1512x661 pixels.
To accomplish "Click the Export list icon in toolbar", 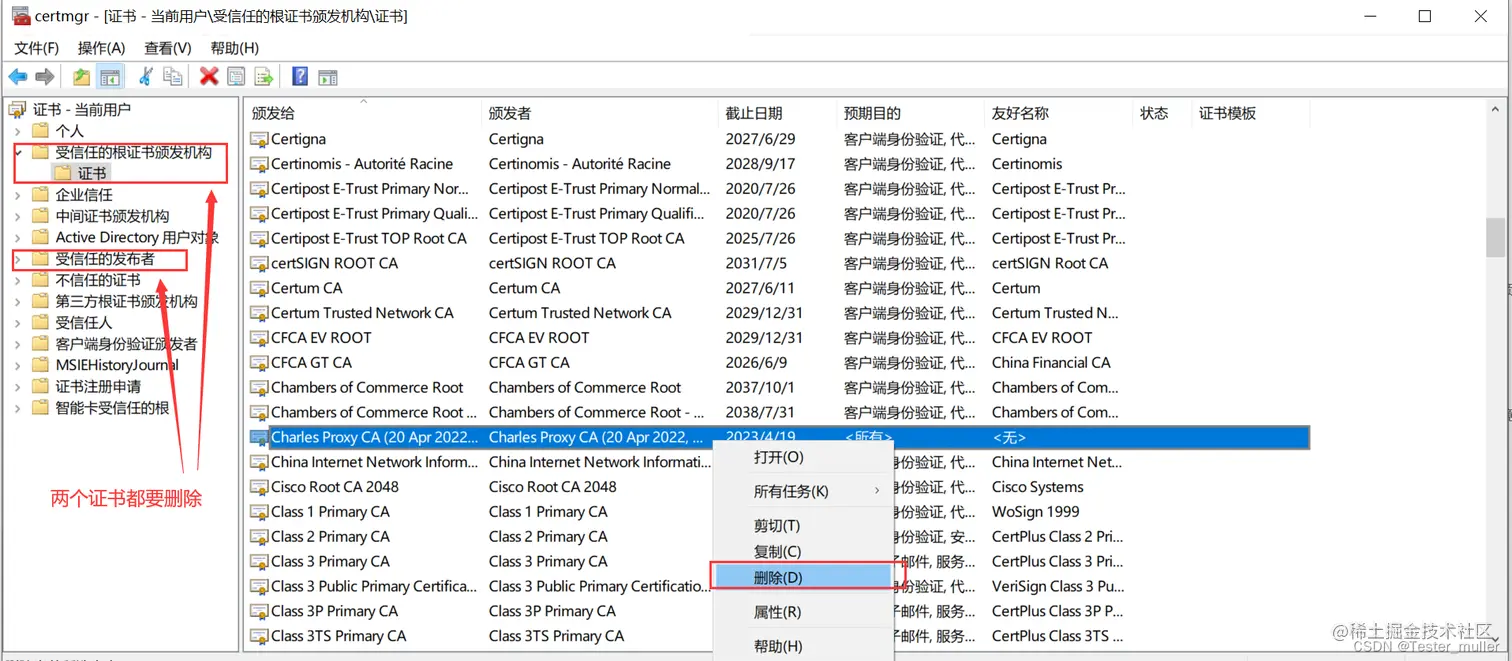I will tap(264, 77).
